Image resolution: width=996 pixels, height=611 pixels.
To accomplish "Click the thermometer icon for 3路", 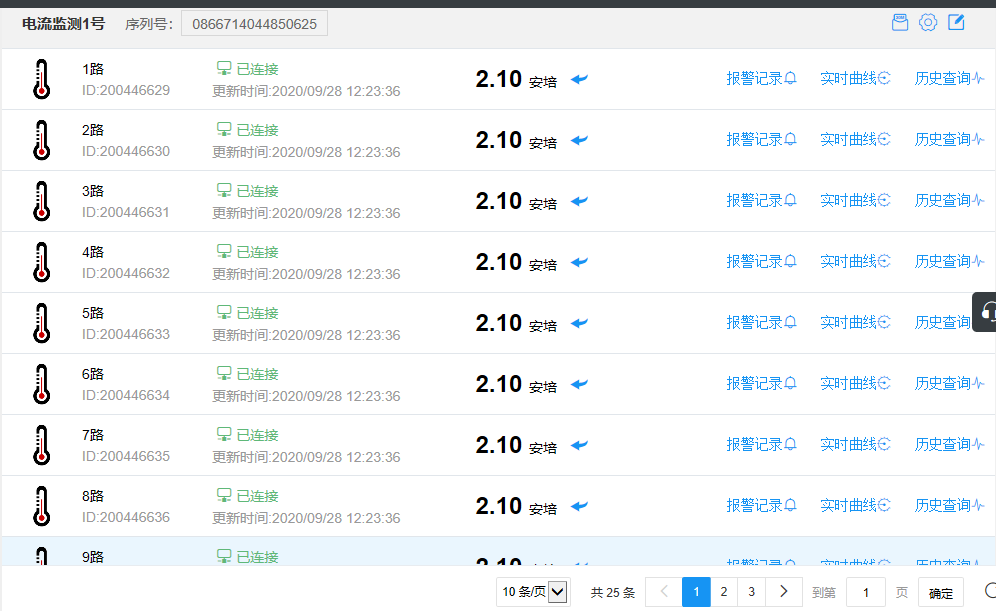I will click(x=41, y=201).
